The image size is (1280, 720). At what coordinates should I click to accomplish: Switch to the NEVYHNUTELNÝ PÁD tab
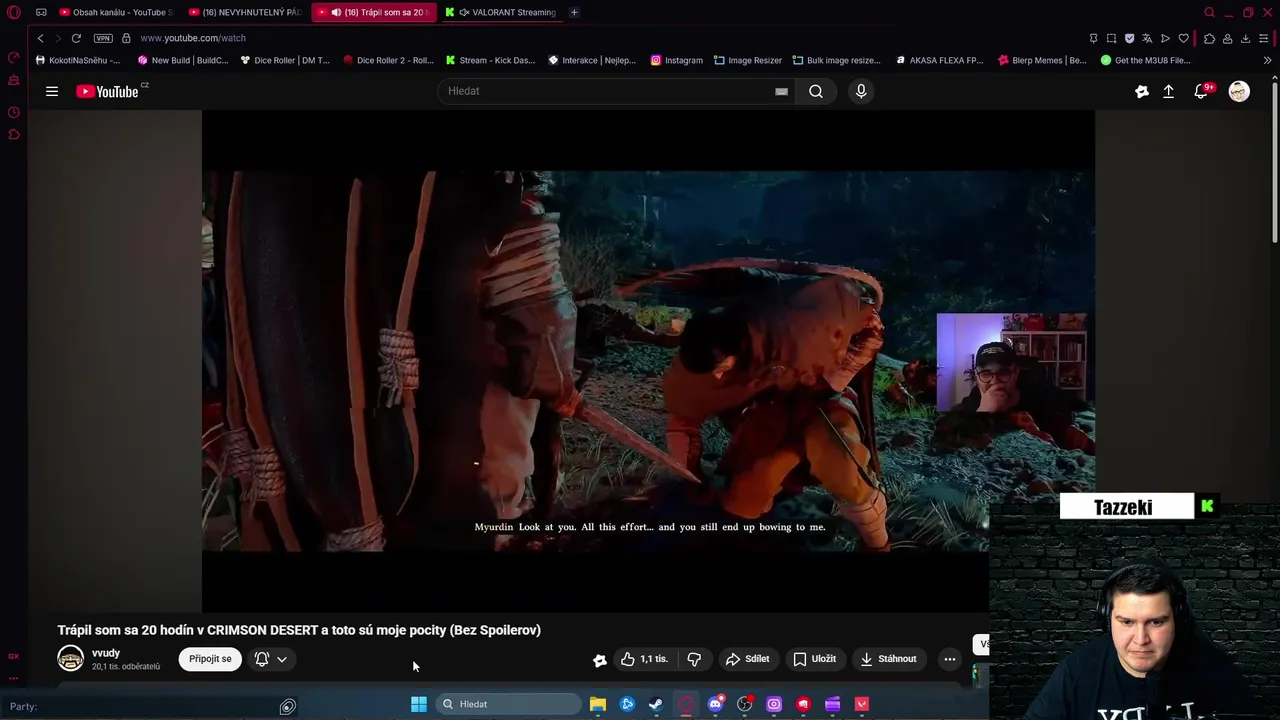pyautogui.click(x=245, y=12)
